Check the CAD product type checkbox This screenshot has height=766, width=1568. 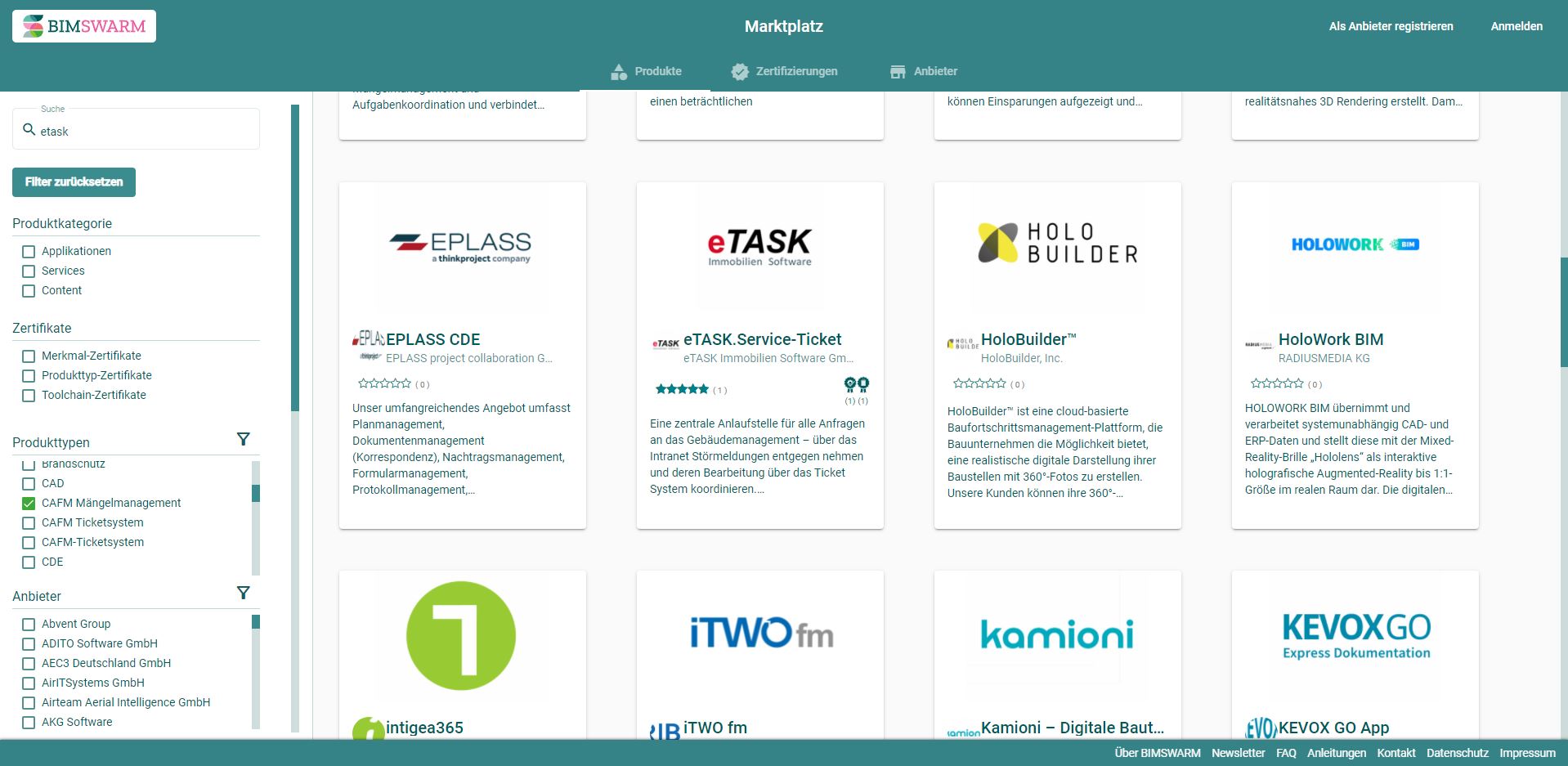tap(29, 484)
